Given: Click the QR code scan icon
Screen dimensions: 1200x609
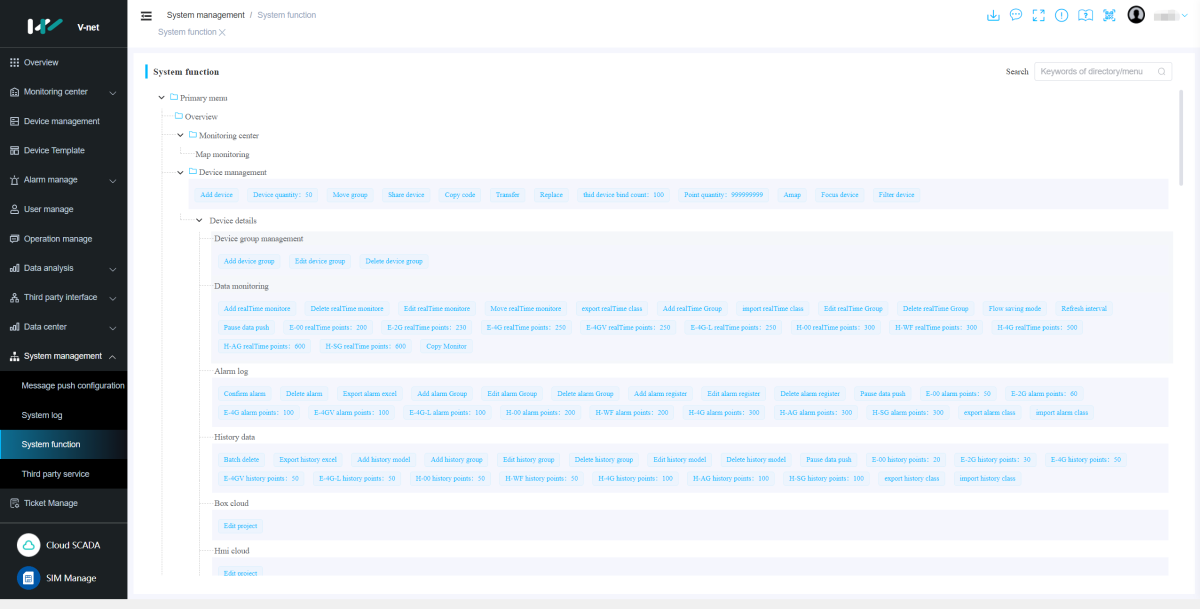Looking at the screenshot, I should tap(1109, 15).
